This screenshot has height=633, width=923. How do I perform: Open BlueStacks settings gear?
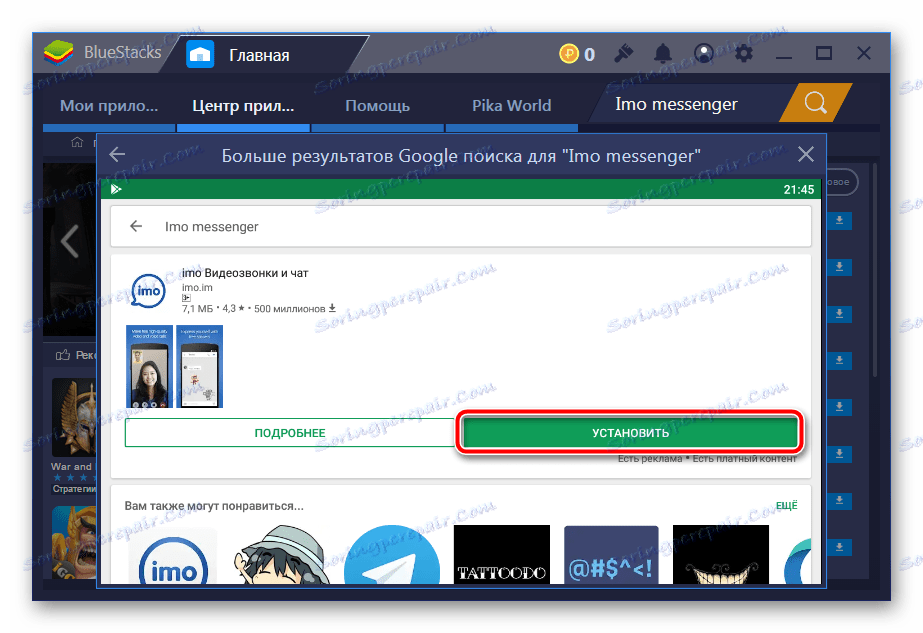pyautogui.click(x=743, y=54)
